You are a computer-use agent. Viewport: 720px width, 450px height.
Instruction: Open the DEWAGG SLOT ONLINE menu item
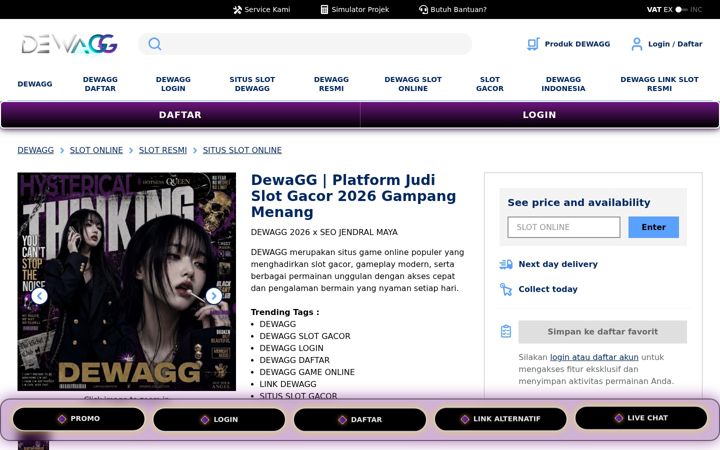(x=413, y=84)
